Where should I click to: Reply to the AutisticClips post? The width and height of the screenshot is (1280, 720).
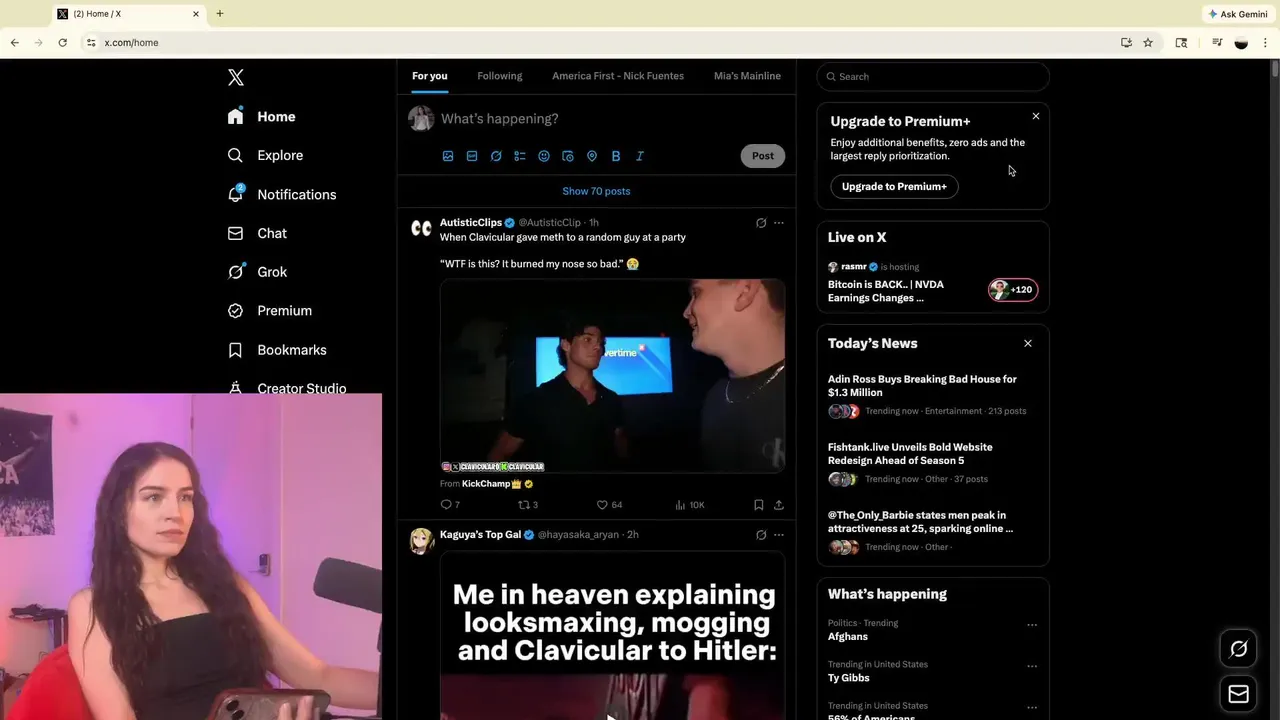[450, 505]
